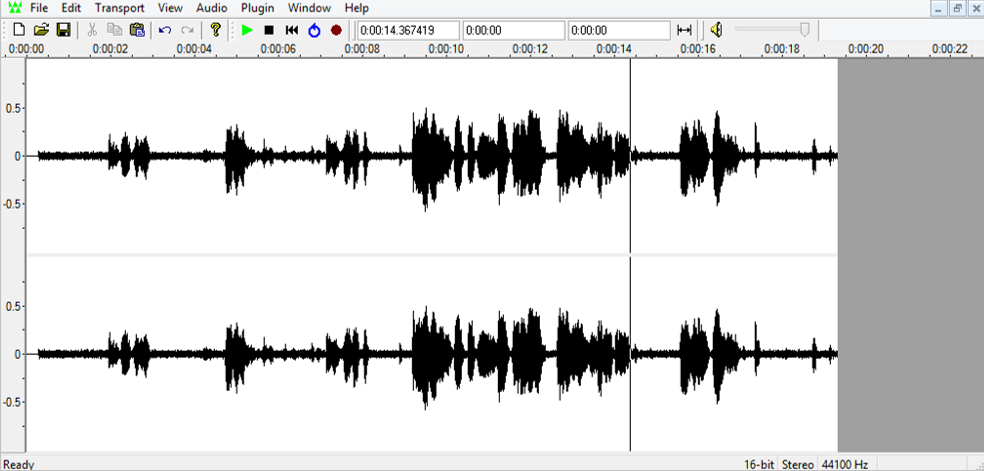Screen dimensions: 984x471
Task: Click the lower channel waveform near 0:00:05
Action: [x=236, y=355]
